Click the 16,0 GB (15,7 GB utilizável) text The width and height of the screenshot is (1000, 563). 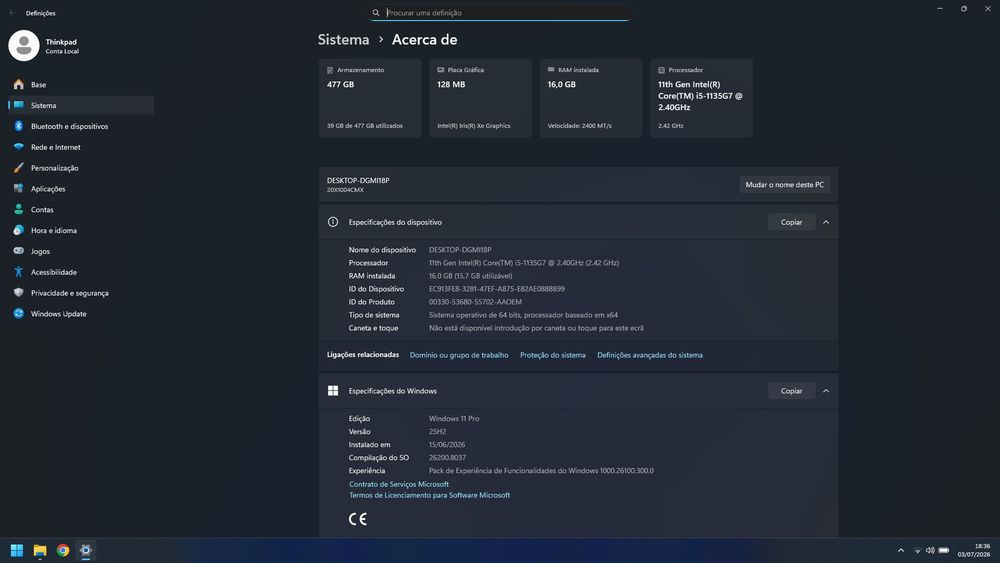[471, 276]
